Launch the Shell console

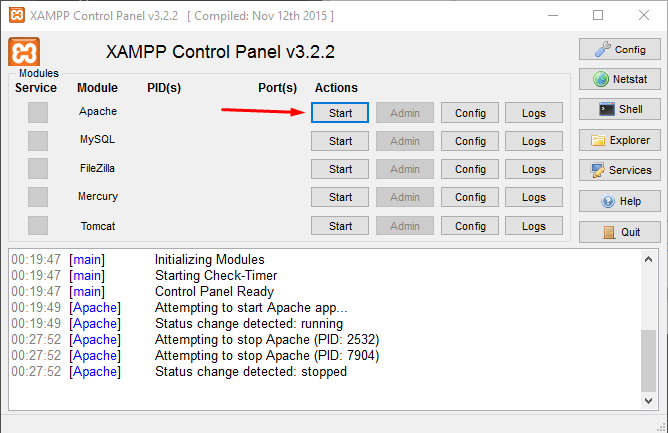coord(619,109)
